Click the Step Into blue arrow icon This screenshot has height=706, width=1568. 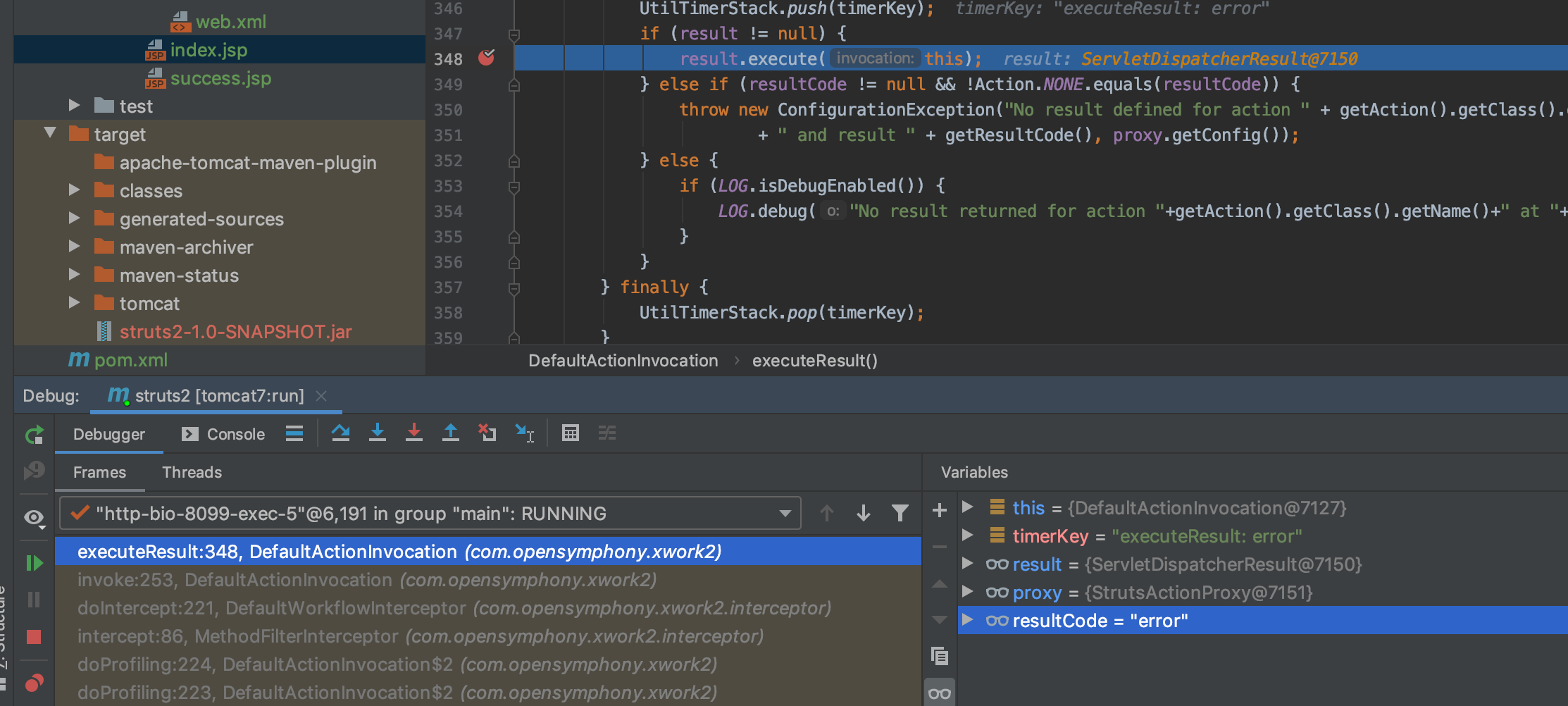pos(378,433)
